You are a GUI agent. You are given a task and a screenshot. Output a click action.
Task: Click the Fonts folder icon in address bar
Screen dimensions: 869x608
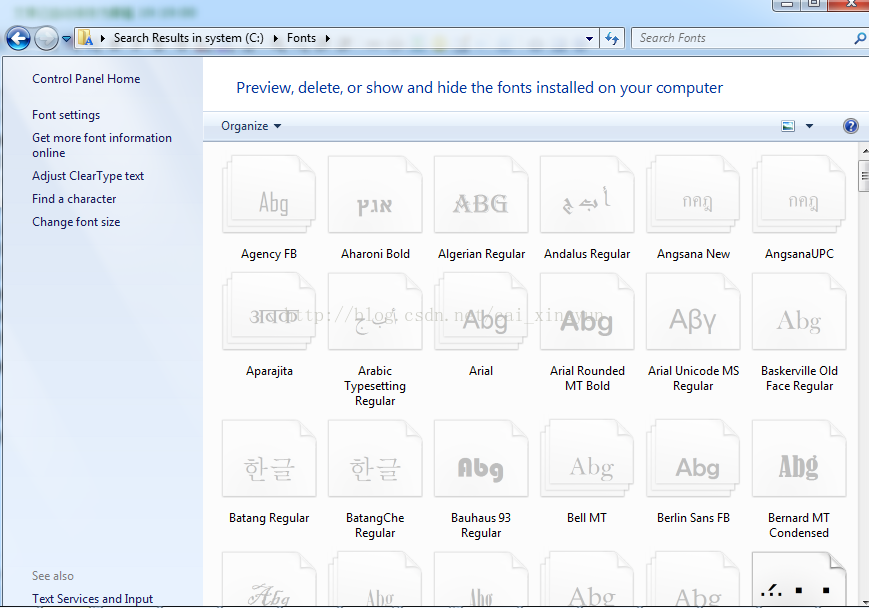(85, 38)
